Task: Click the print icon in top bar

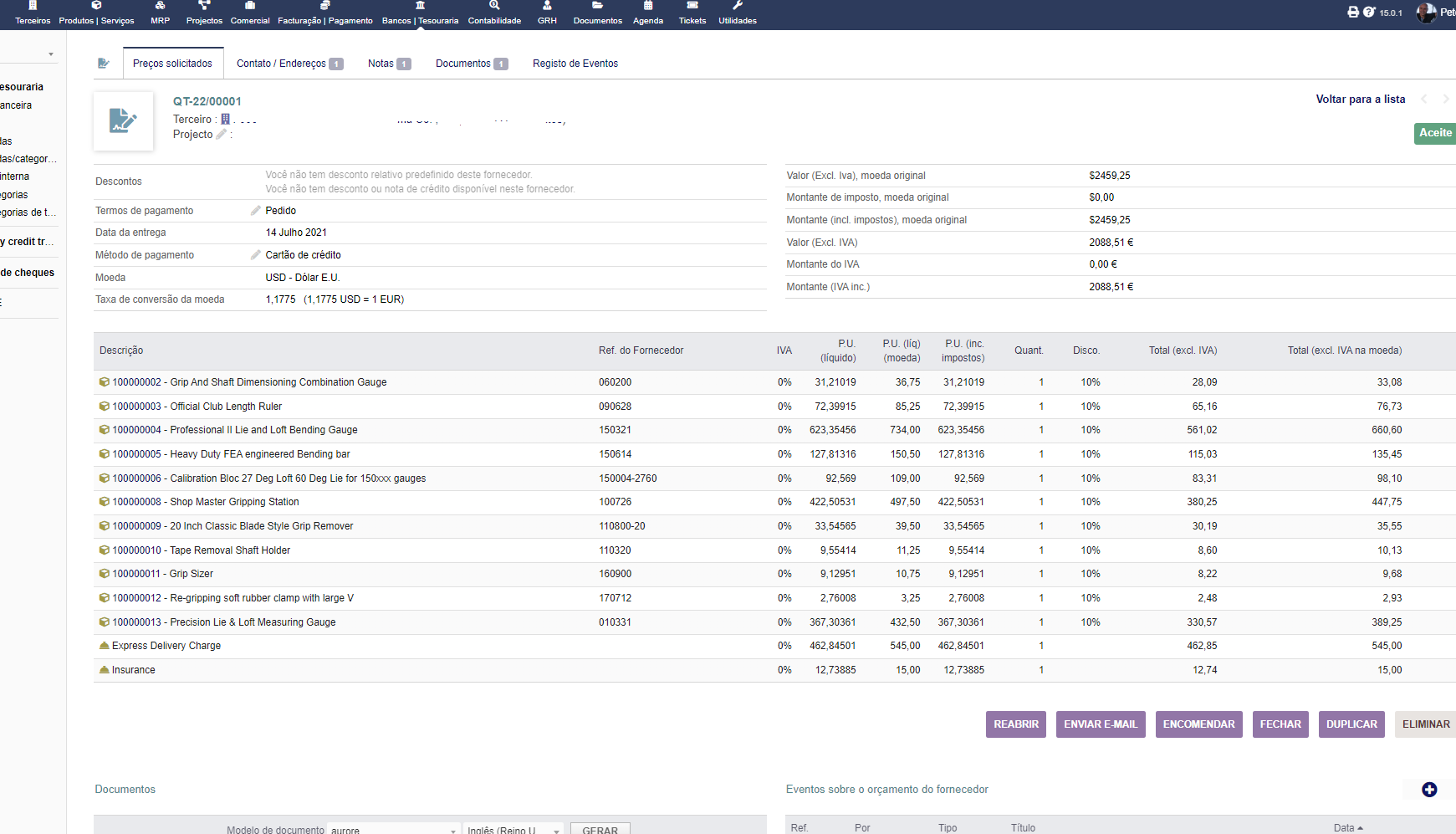Action: 1353,12
